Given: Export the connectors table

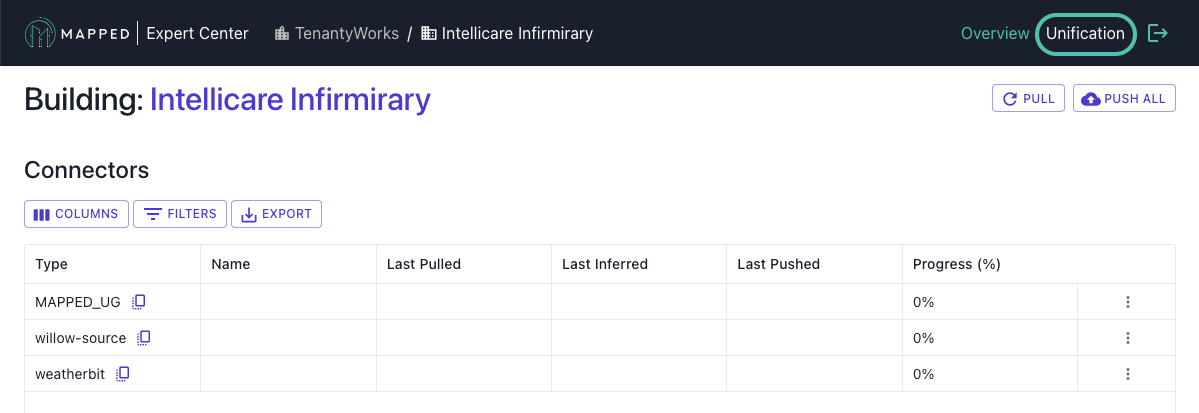Looking at the screenshot, I should click(x=277, y=214).
